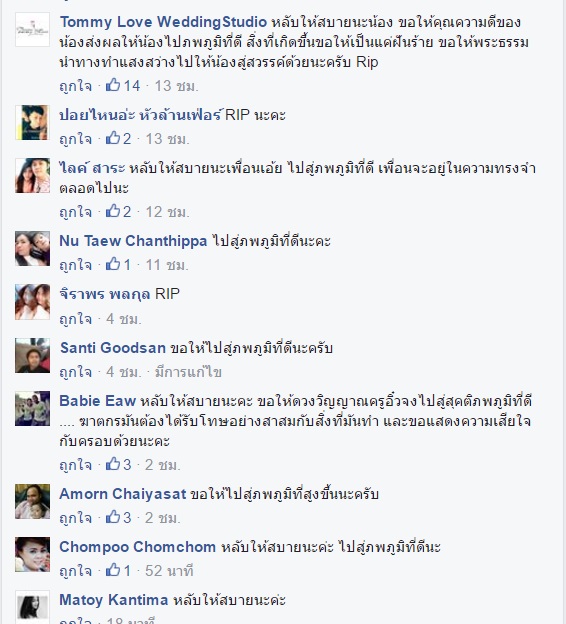Viewport: 566px width, 624px height.
Task: Click thumbs-up icon on ไลค์ สาระ comment
Action: (x=113, y=211)
